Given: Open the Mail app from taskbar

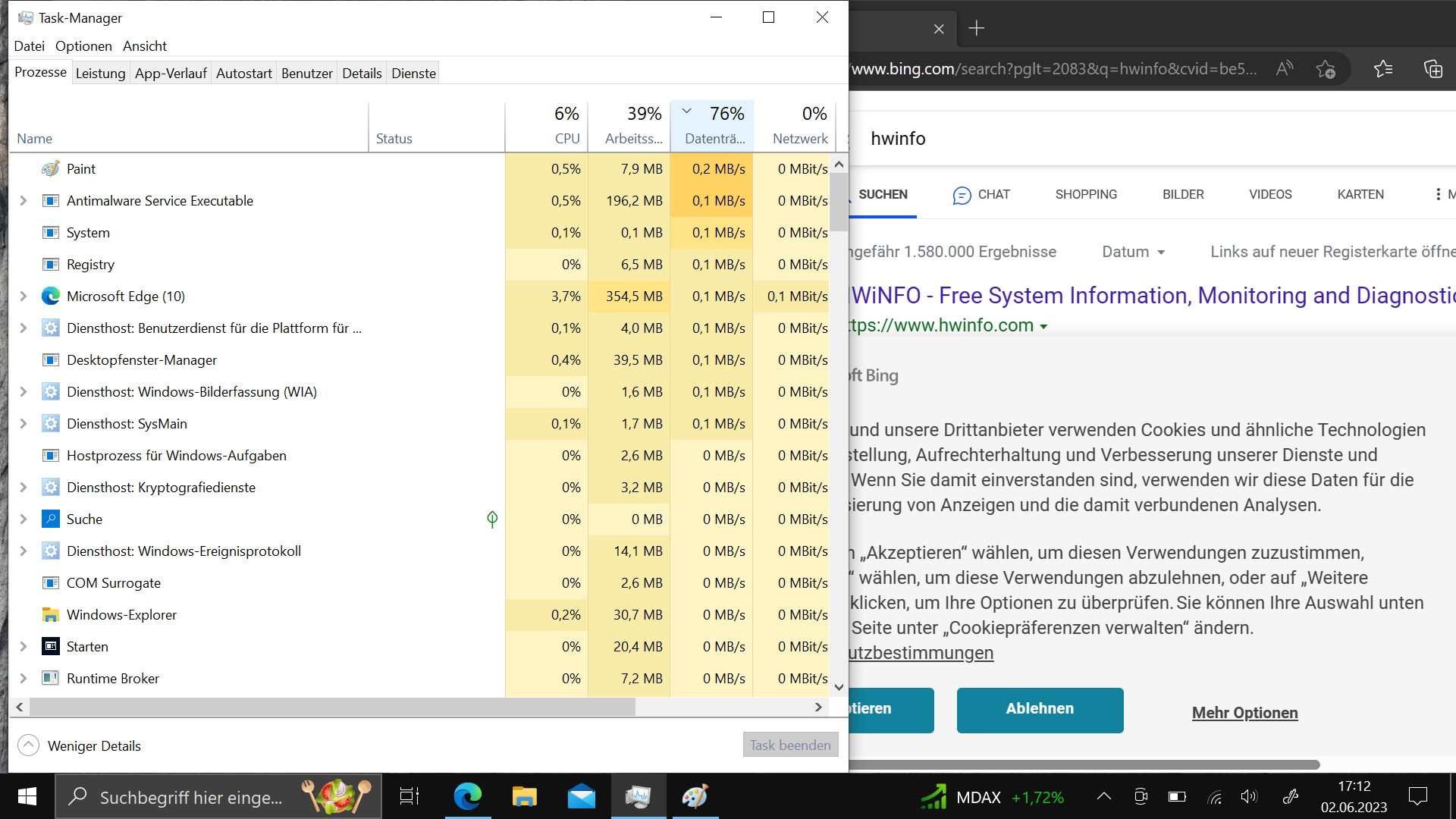Looking at the screenshot, I should (581, 796).
